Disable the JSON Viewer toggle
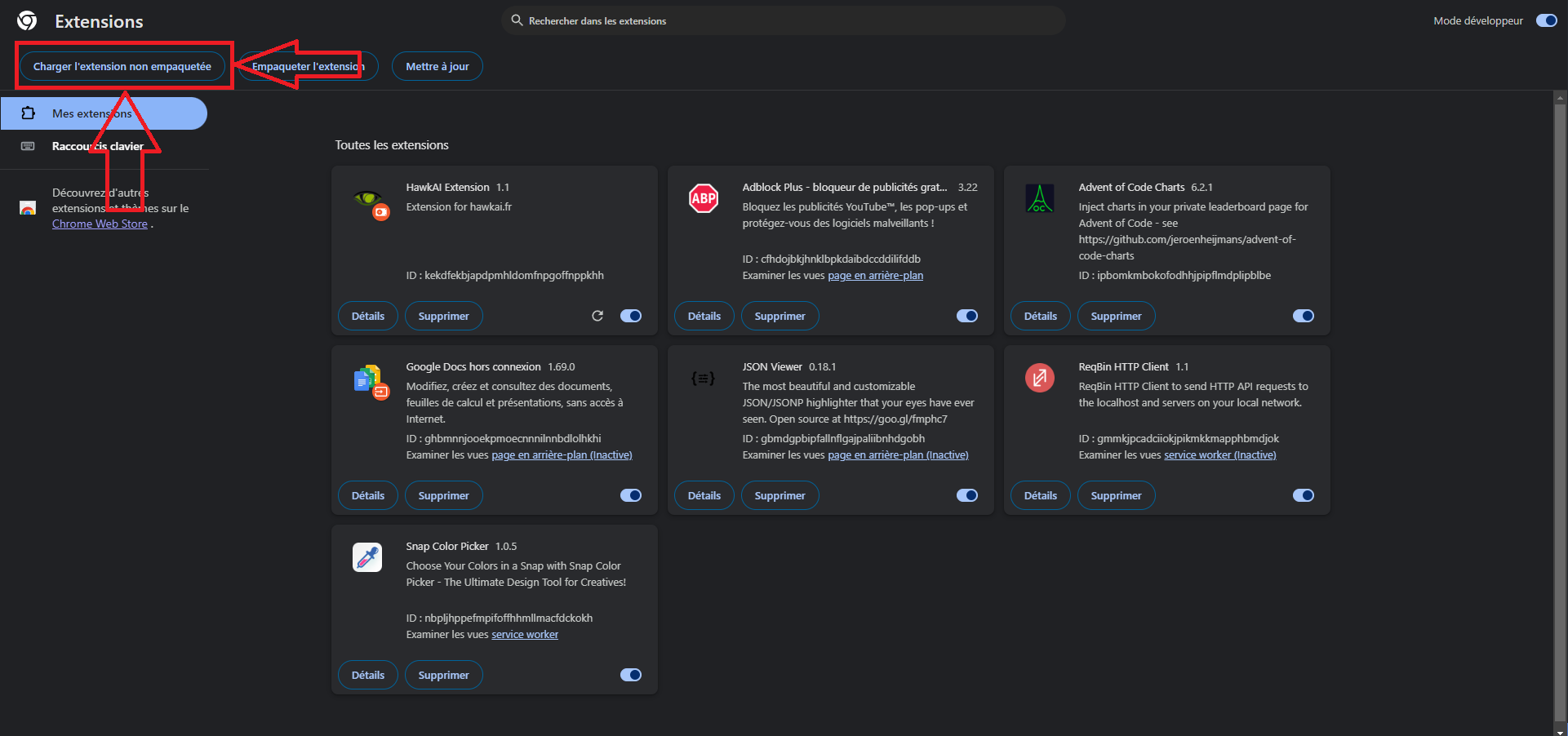 [x=967, y=495]
